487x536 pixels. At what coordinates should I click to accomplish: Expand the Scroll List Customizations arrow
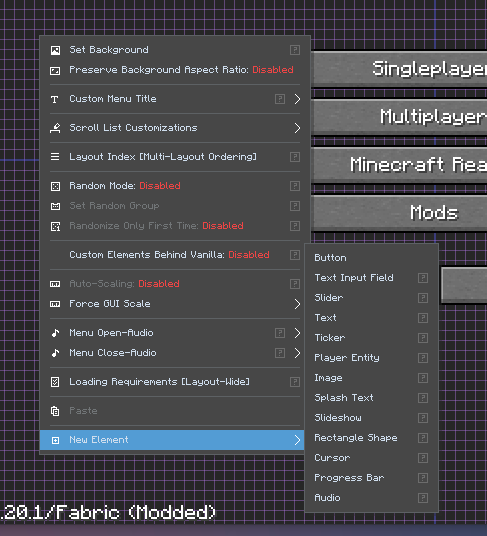[297, 128]
